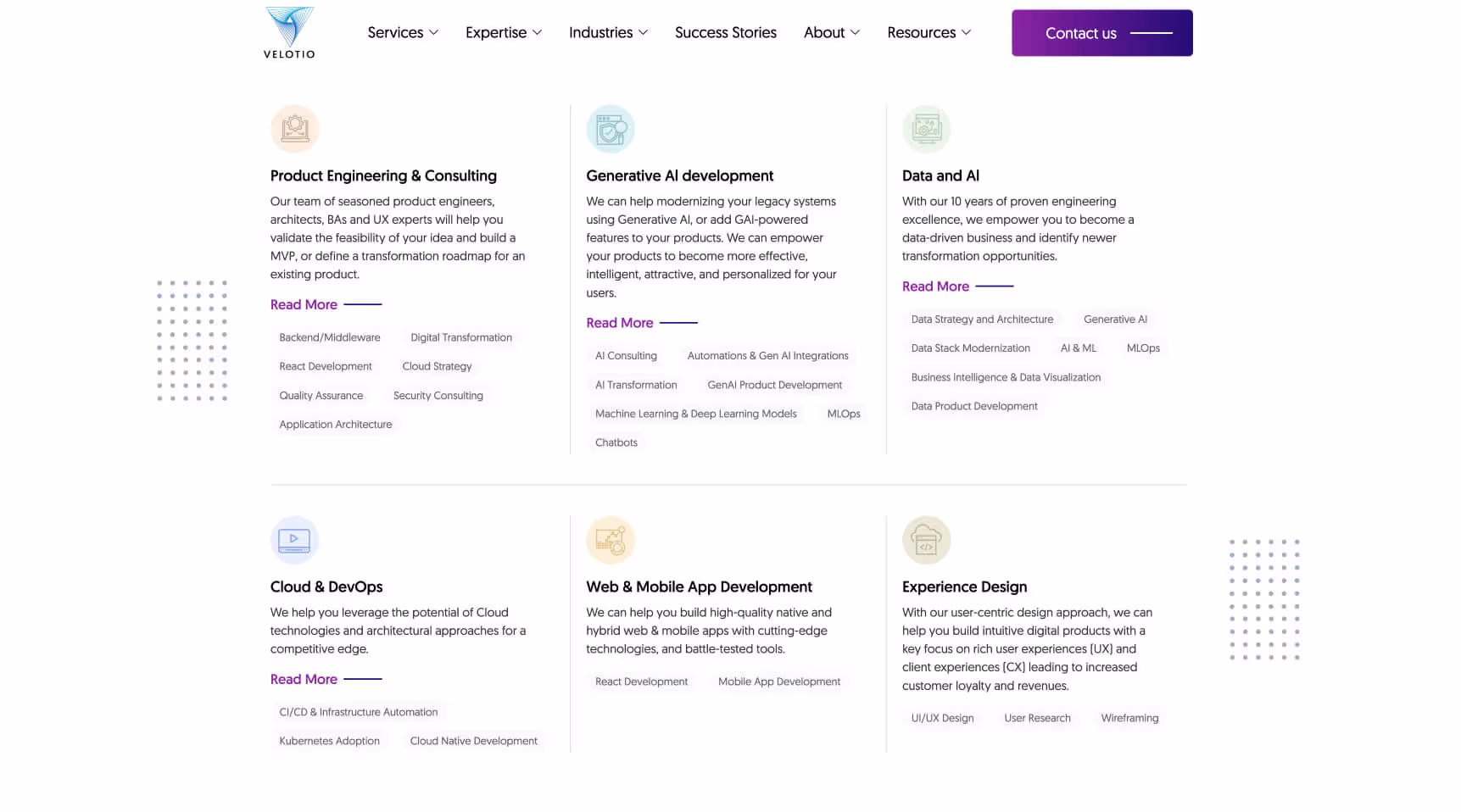Viewport: 1461px width, 812px height.
Task: Expand the Services dropdown menu
Action: click(403, 33)
